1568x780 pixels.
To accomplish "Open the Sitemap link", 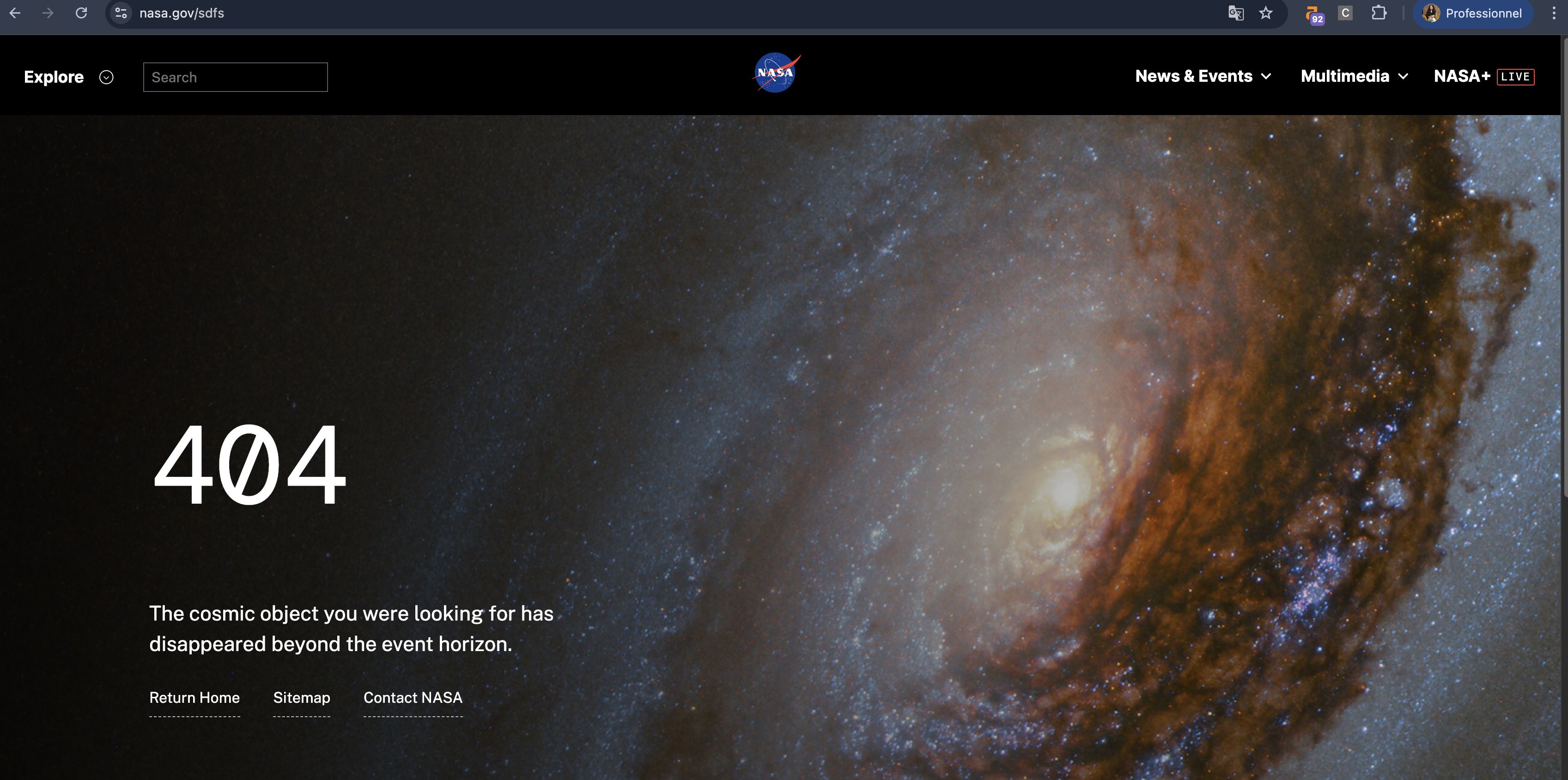I will (x=301, y=698).
